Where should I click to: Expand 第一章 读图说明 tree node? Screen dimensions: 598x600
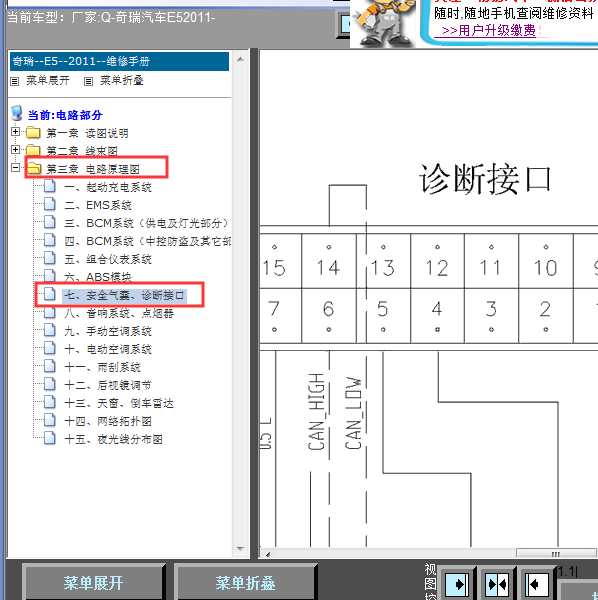pos(15,132)
